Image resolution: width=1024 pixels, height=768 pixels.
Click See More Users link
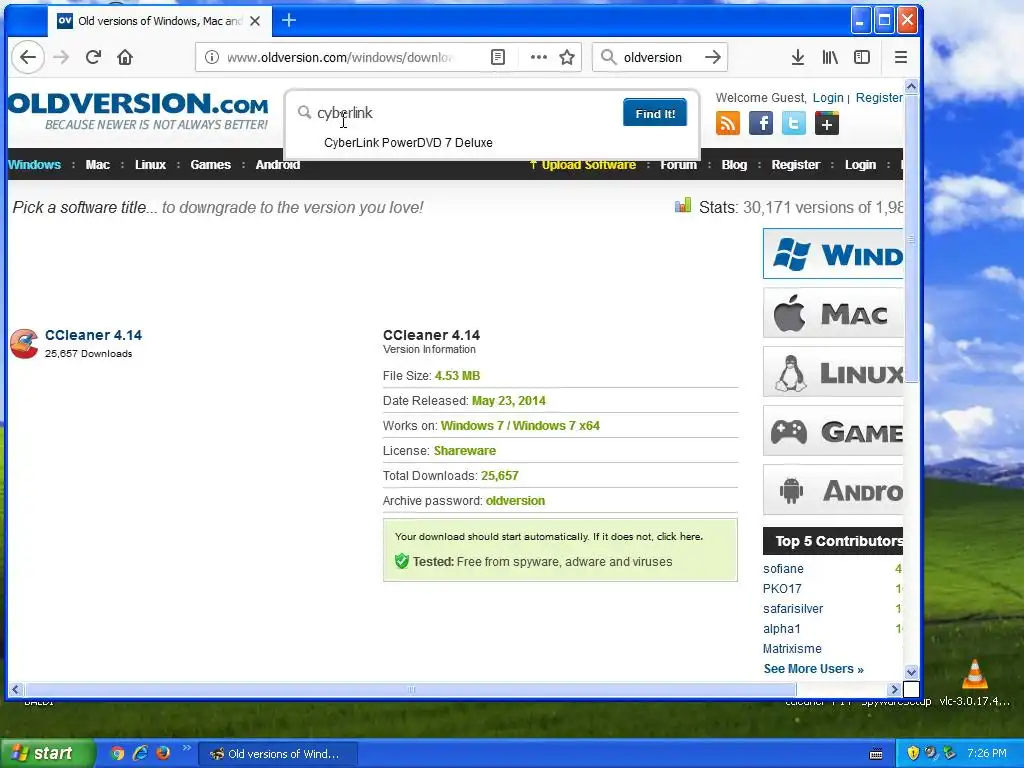click(814, 669)
